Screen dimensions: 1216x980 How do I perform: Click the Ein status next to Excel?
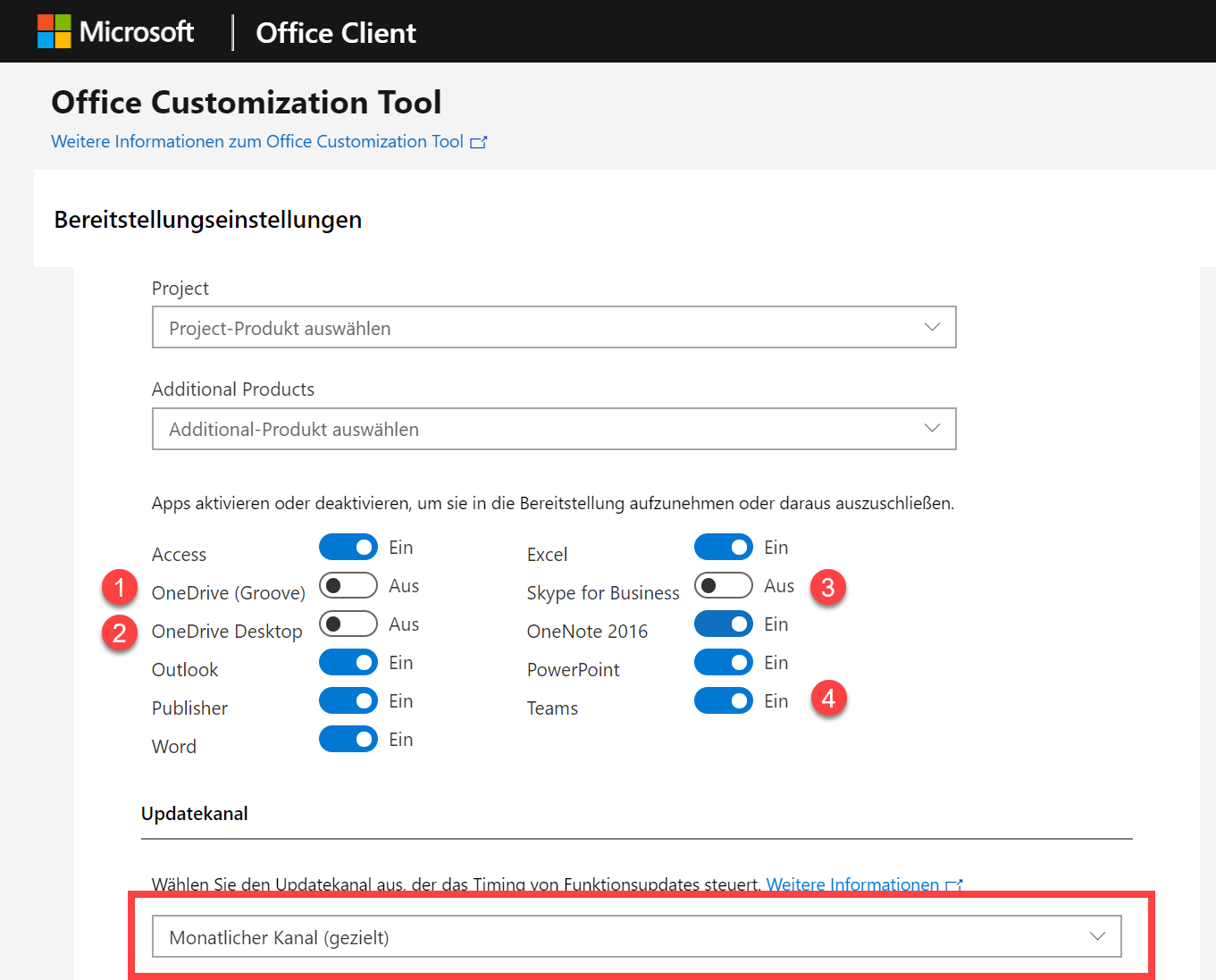776,548
